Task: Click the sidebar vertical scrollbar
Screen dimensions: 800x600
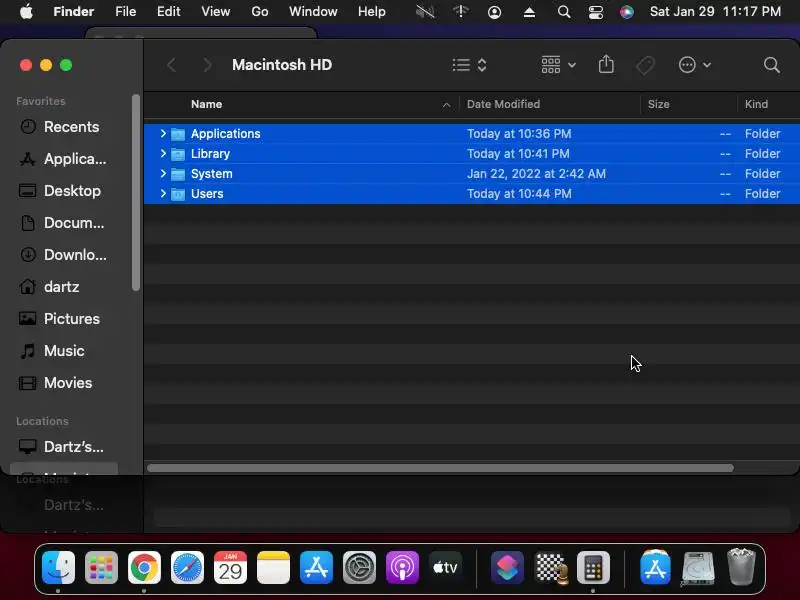Action: (136, 193)
